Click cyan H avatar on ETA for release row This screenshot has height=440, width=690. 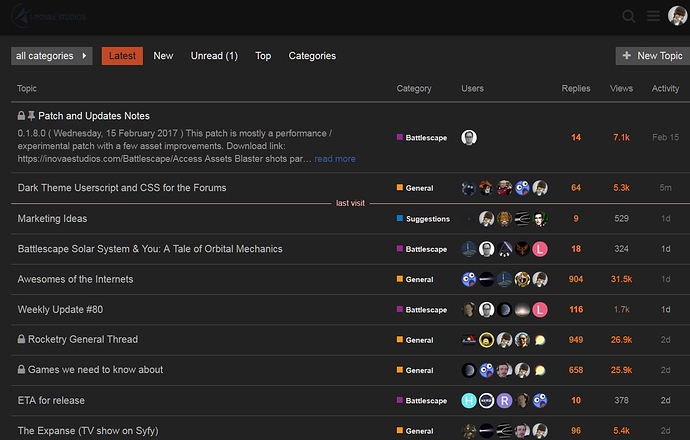tap(469, 400)
